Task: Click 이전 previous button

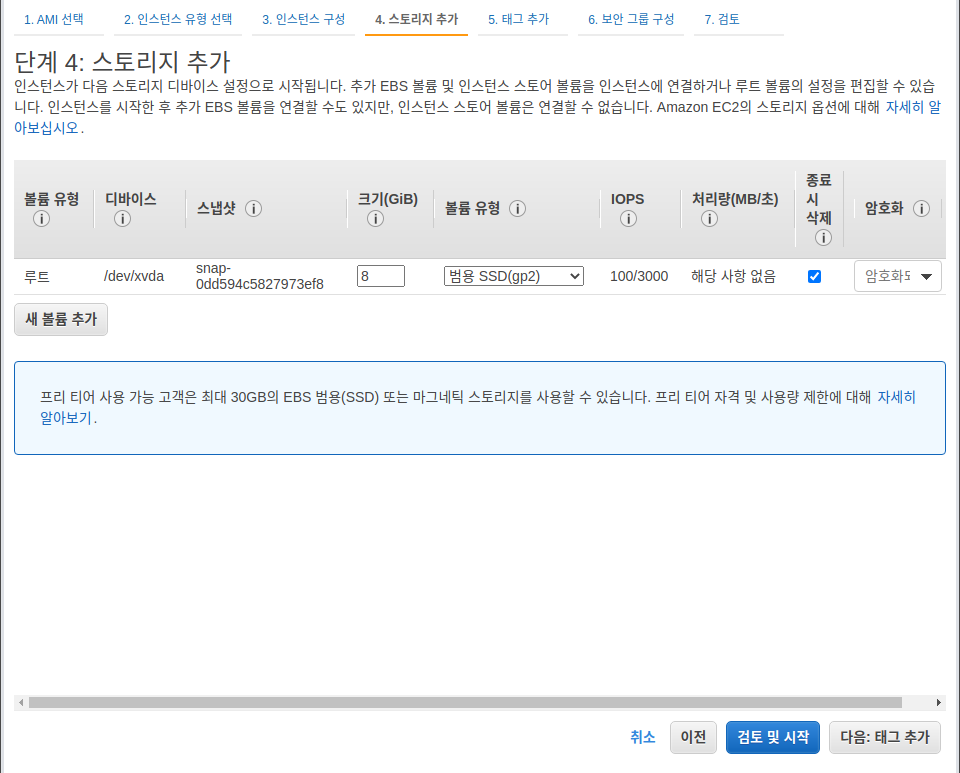Action: pyautogui.click(x=693, y=737)
